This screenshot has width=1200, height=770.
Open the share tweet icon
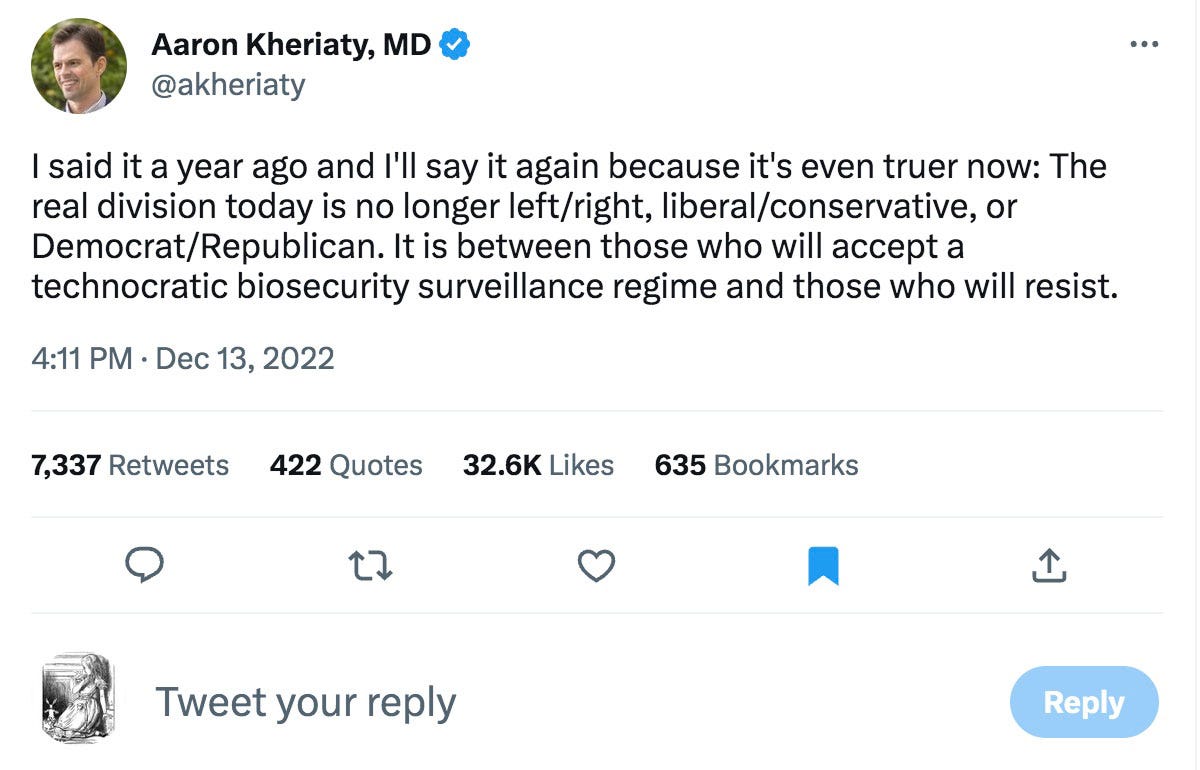coord(1049,566)
